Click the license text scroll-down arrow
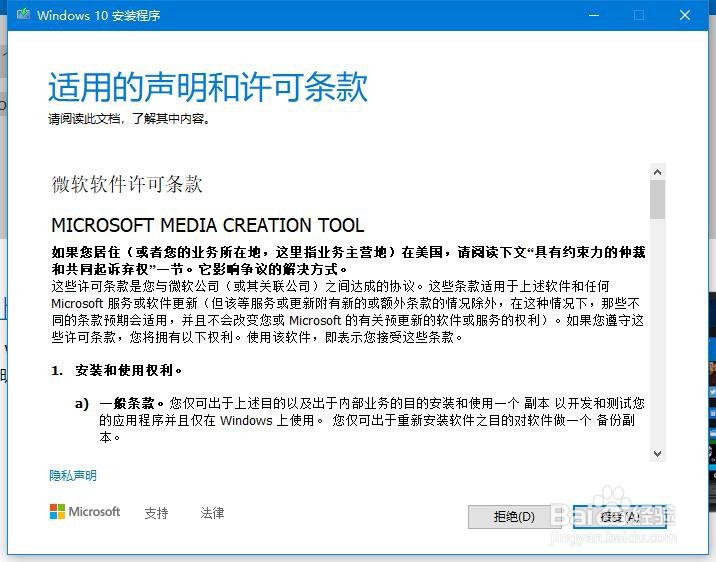The width and height of the screenshot is (716, 562). pyautogui.click(x=658, y=453)
